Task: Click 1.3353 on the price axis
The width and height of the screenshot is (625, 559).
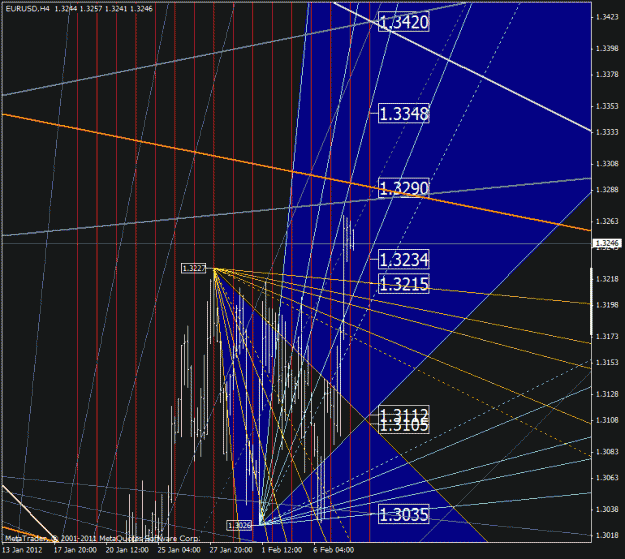Action: pos(607,106)
